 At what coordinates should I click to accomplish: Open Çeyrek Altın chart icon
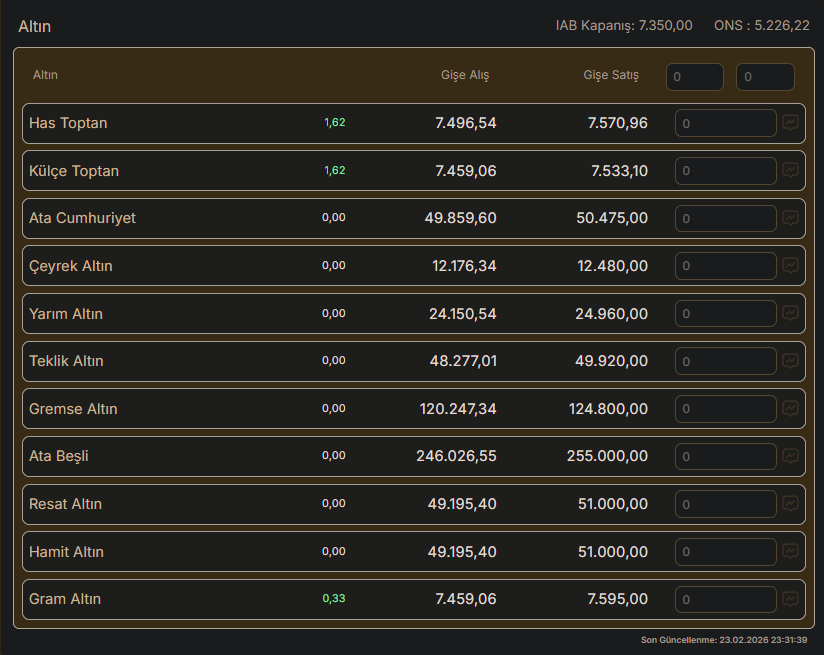790,266
